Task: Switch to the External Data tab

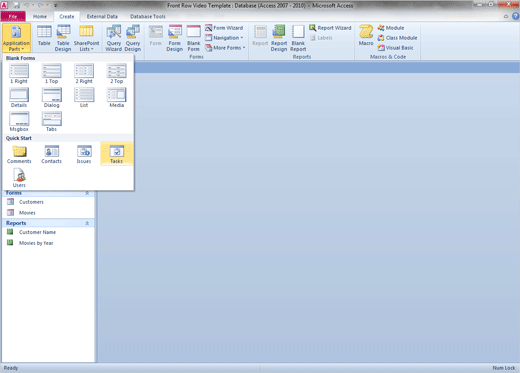Action: pyautogui.click(x=102, y=16)
